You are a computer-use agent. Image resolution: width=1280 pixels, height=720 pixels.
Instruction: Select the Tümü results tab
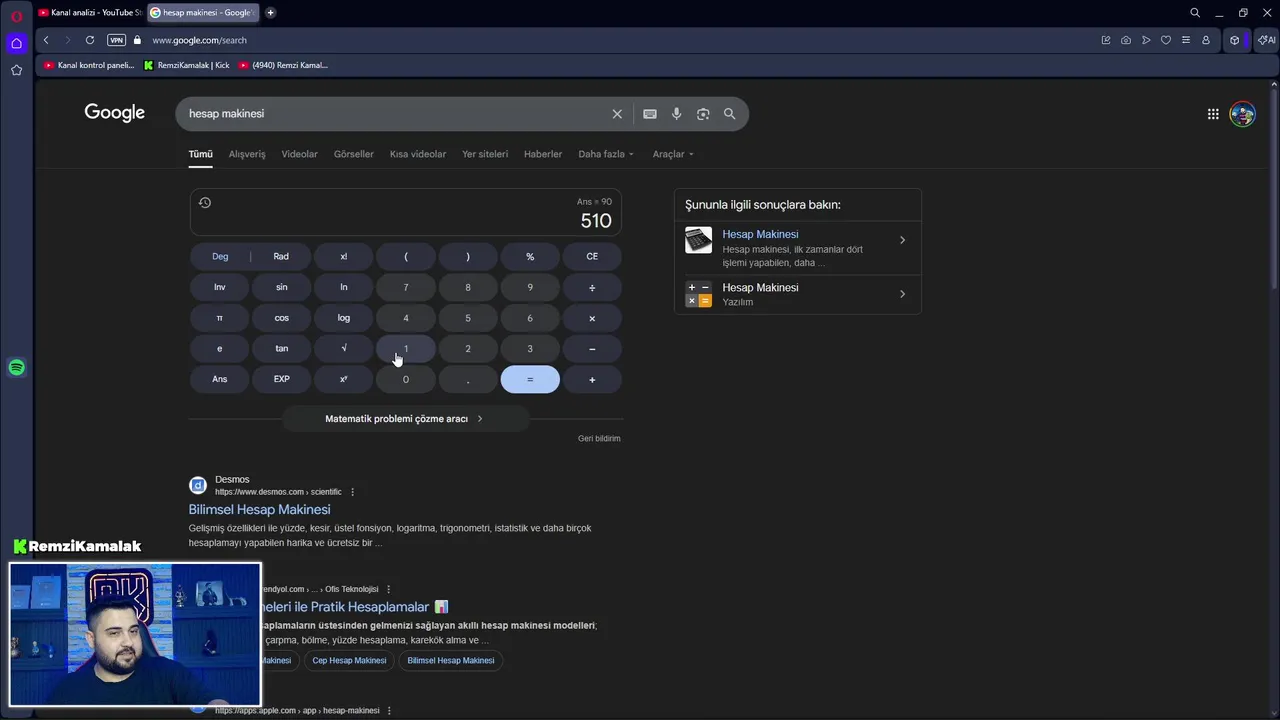(x=201, y=154)
